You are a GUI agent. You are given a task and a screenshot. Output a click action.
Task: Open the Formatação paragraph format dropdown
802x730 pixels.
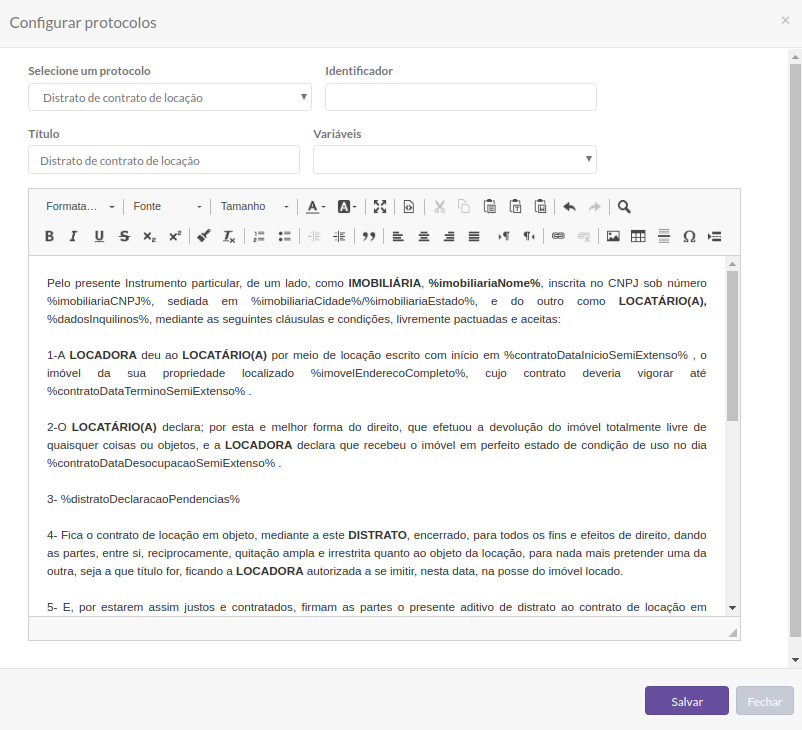(x=80, y=206)
